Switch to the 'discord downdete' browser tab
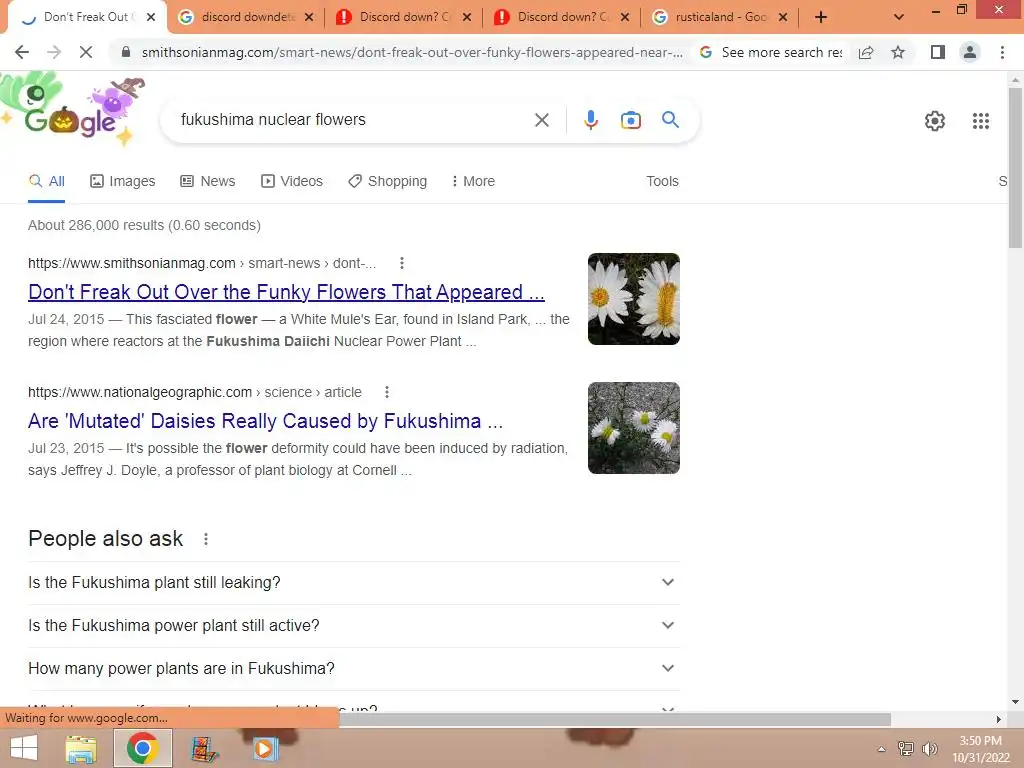 point(247,17)
